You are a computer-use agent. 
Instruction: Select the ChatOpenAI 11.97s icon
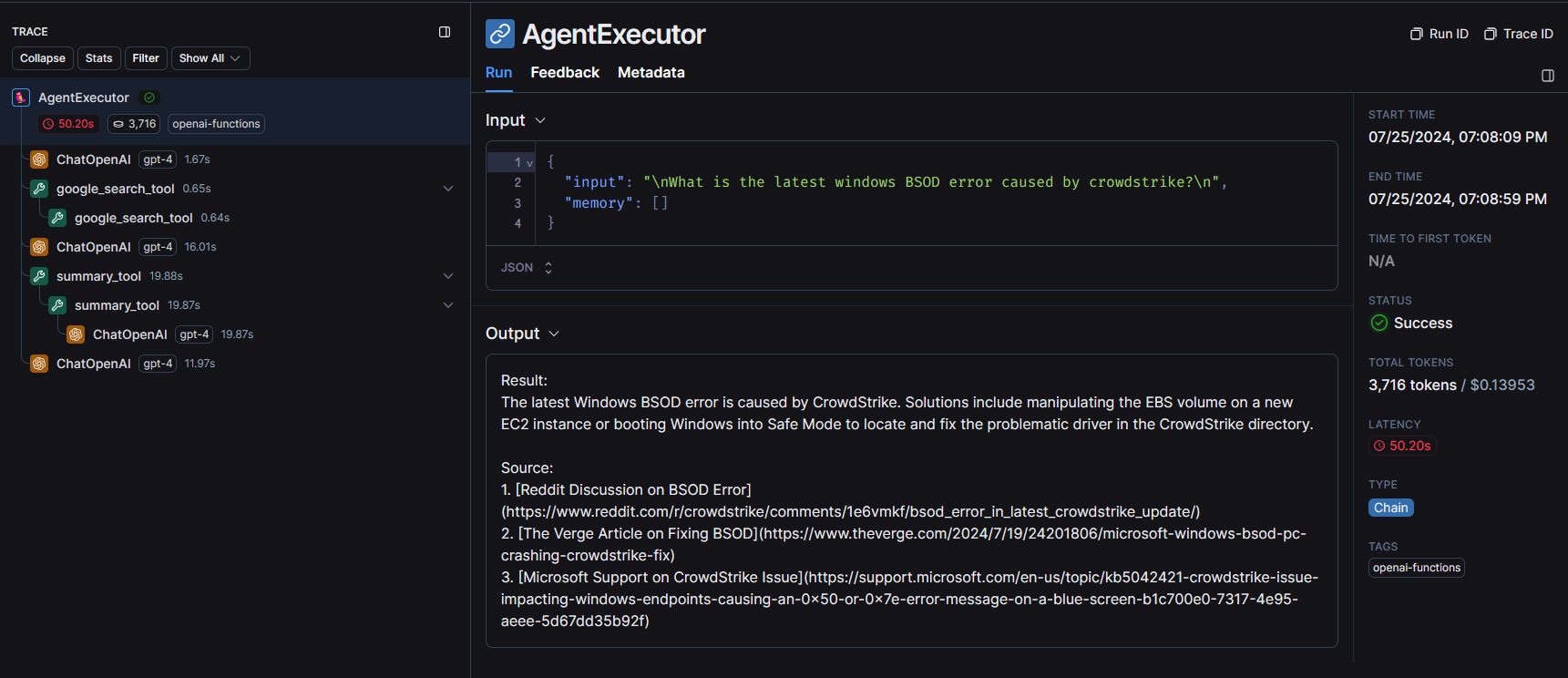(x=39, y=364)
